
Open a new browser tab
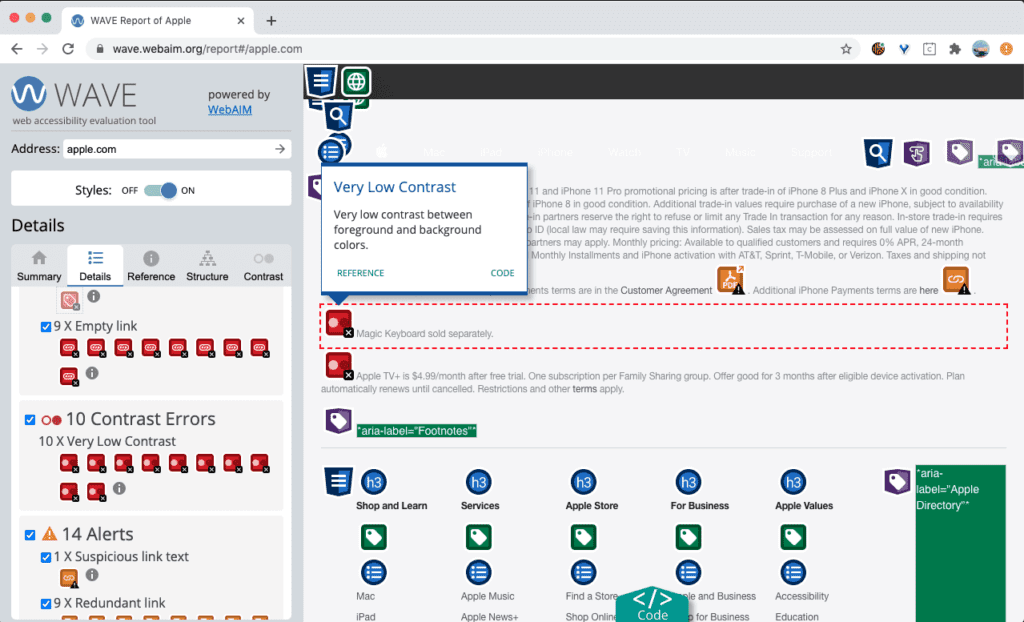[x=271, y=21]
